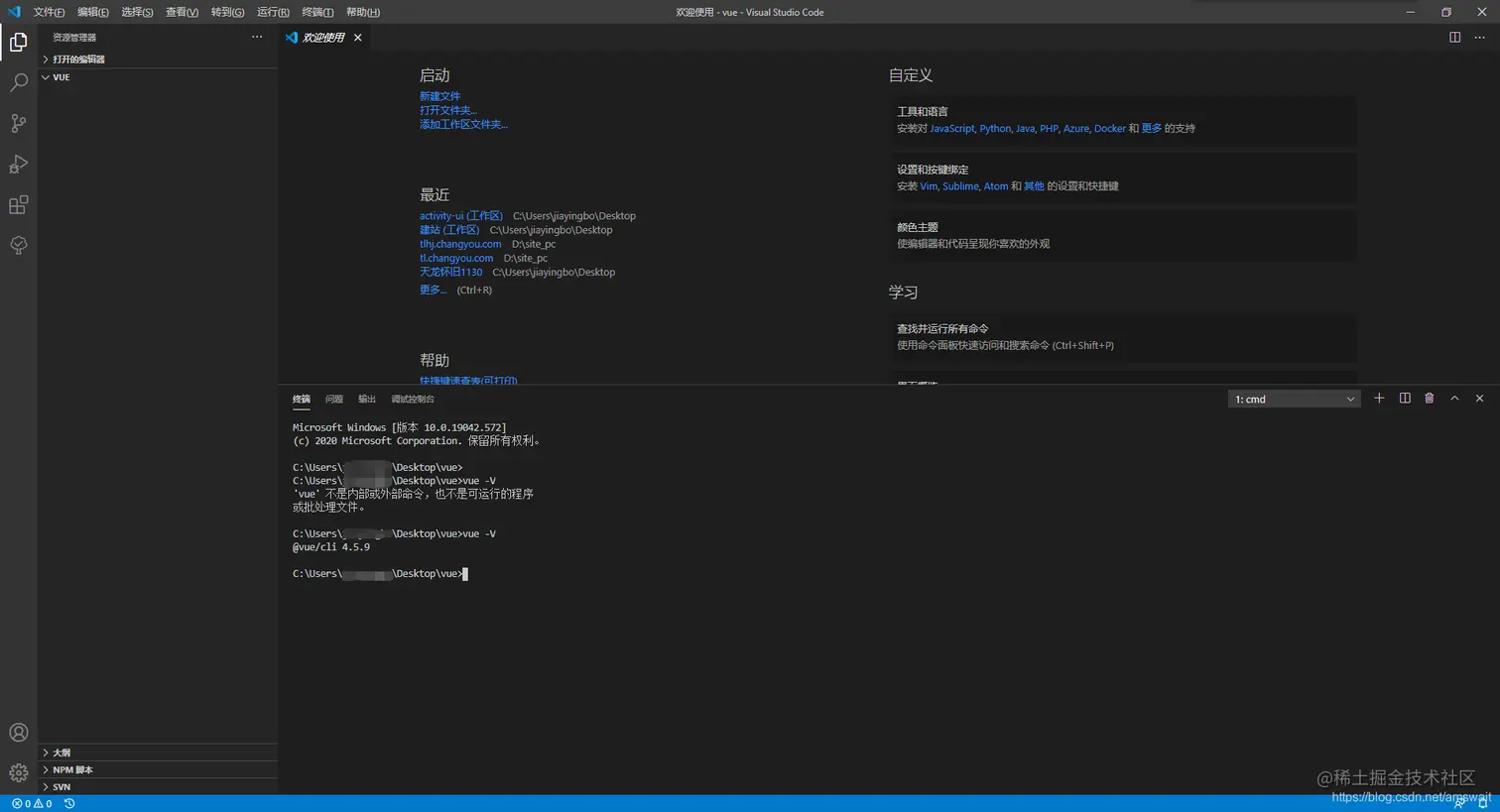Screen dimensions: 1500x812
Task: Open the 选择(S) menu
Action: (137, 12)
